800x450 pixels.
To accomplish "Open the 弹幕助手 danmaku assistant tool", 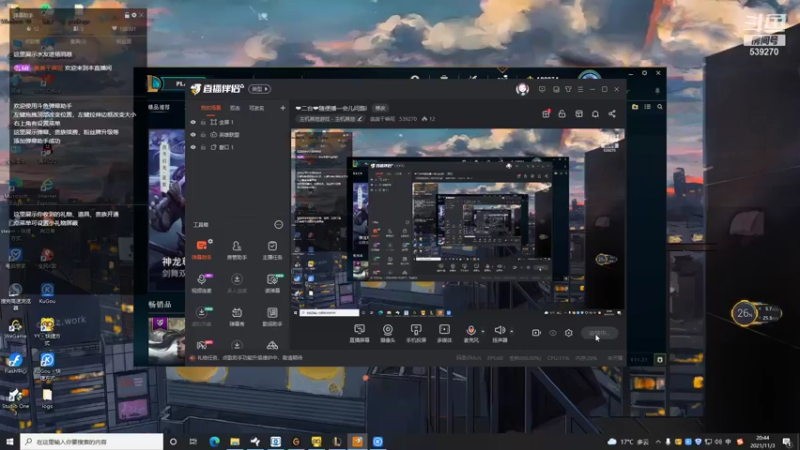I will coord(202,249).
